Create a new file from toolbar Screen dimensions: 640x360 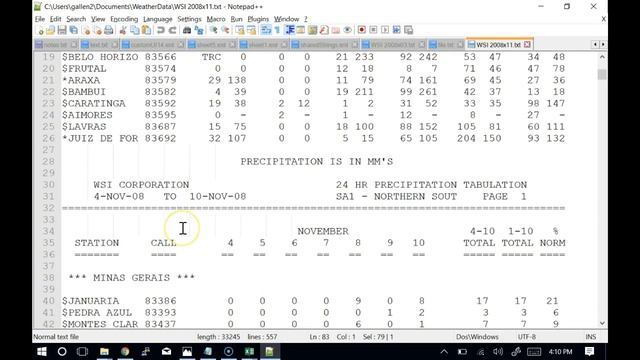(x=40, y=30)
